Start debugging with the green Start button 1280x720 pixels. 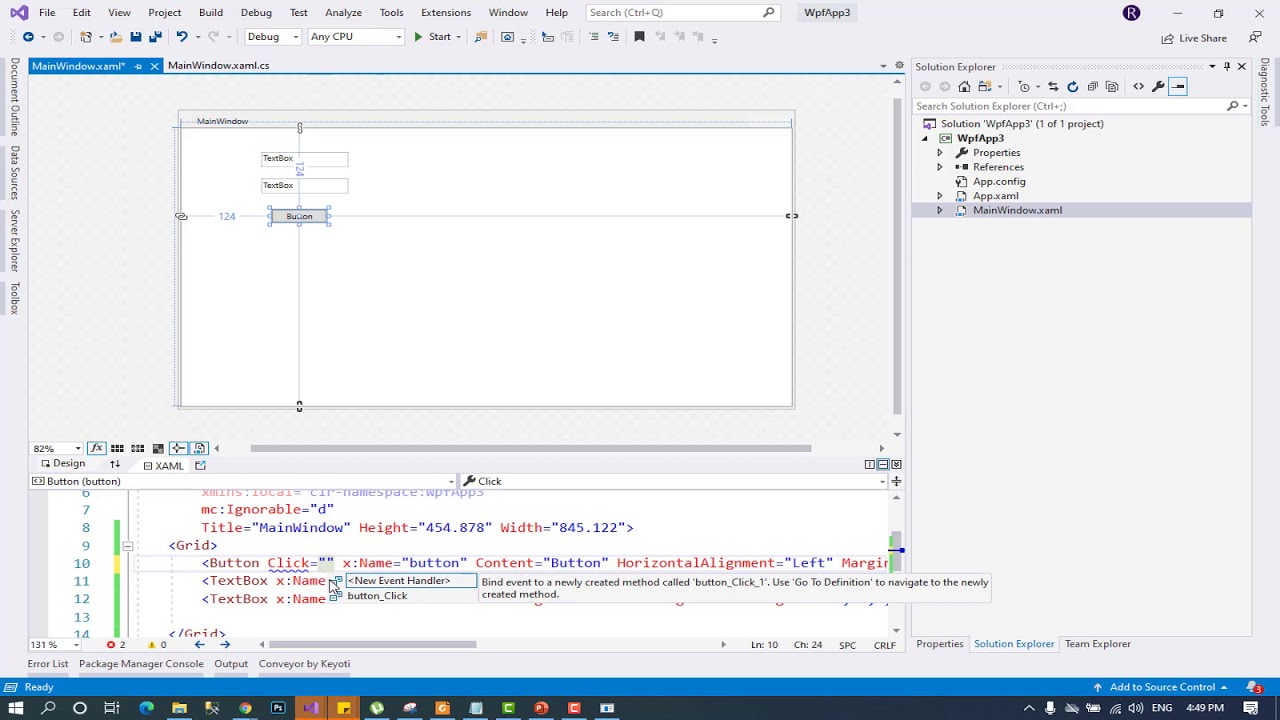pos(432,37)
